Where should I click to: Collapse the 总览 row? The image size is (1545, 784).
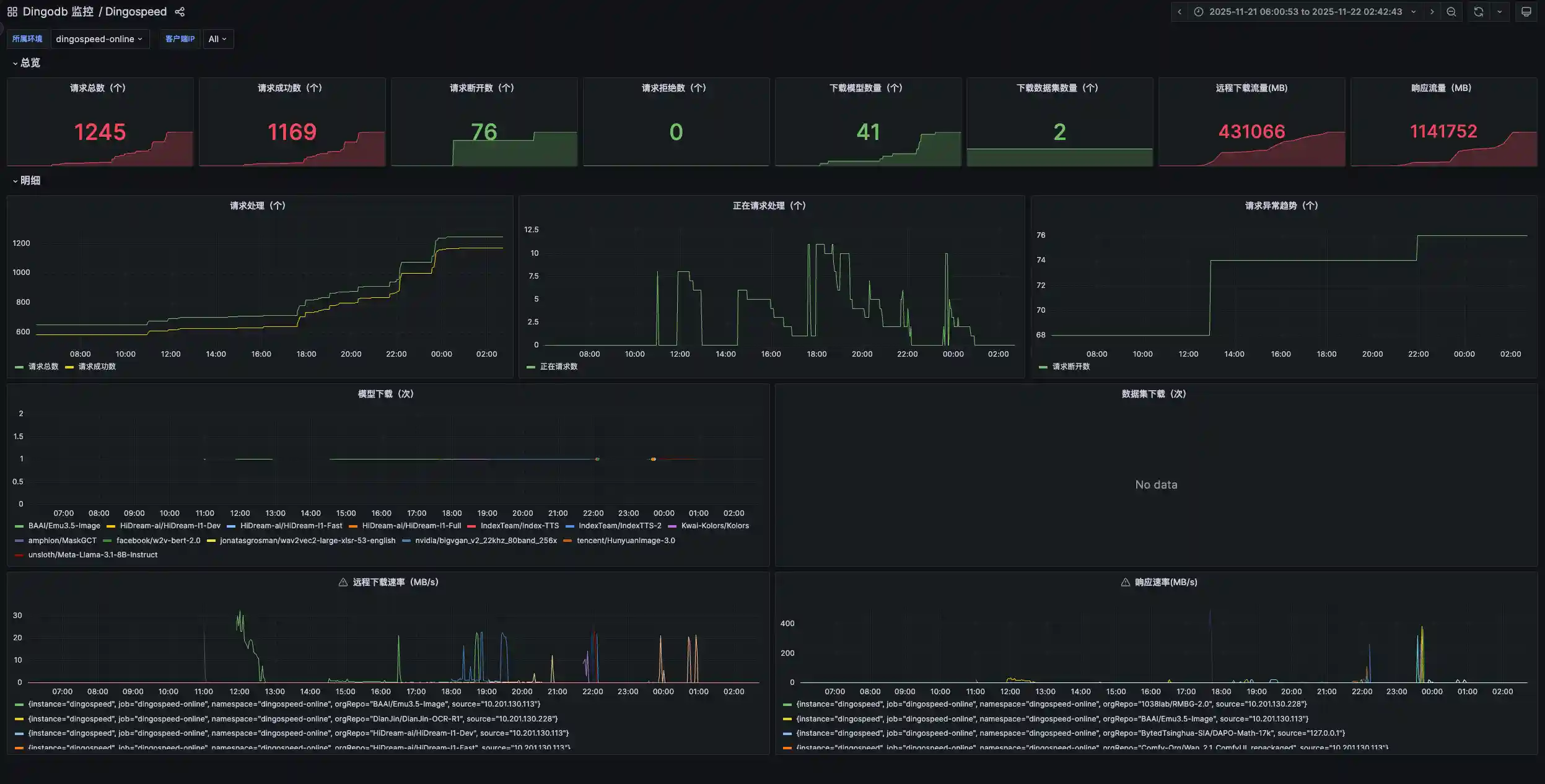coord(28,63)
